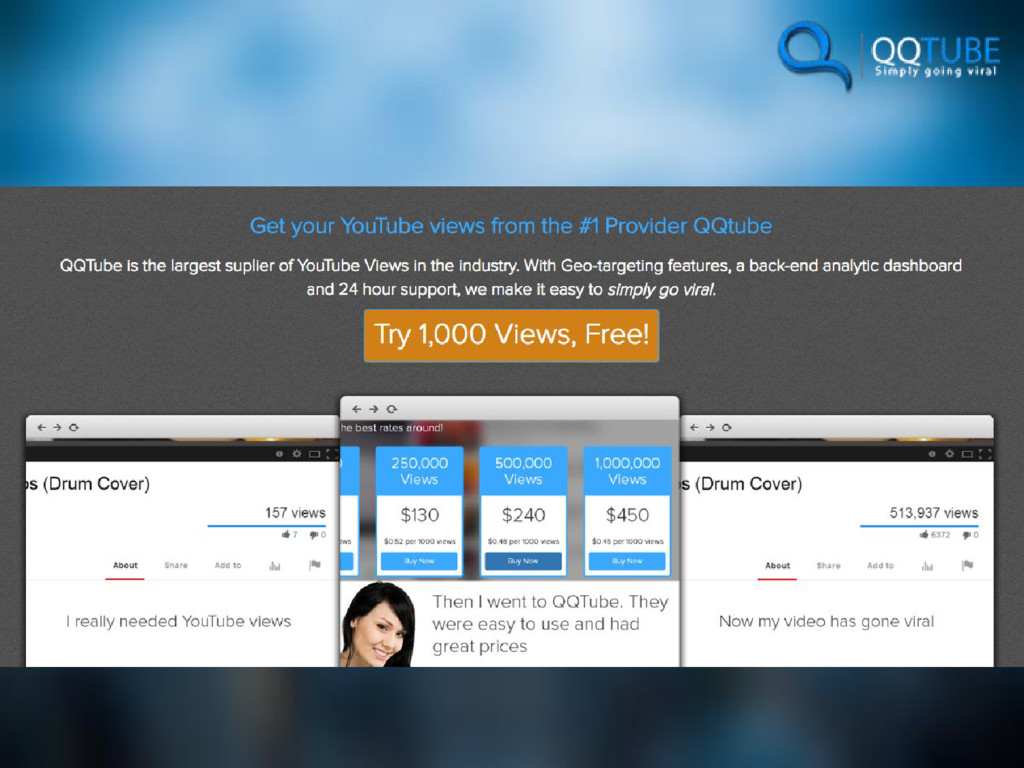The image size is (1024, 768).
Task: Click 'Get your YouTube views' headline
Action: [x=511, y=226]
